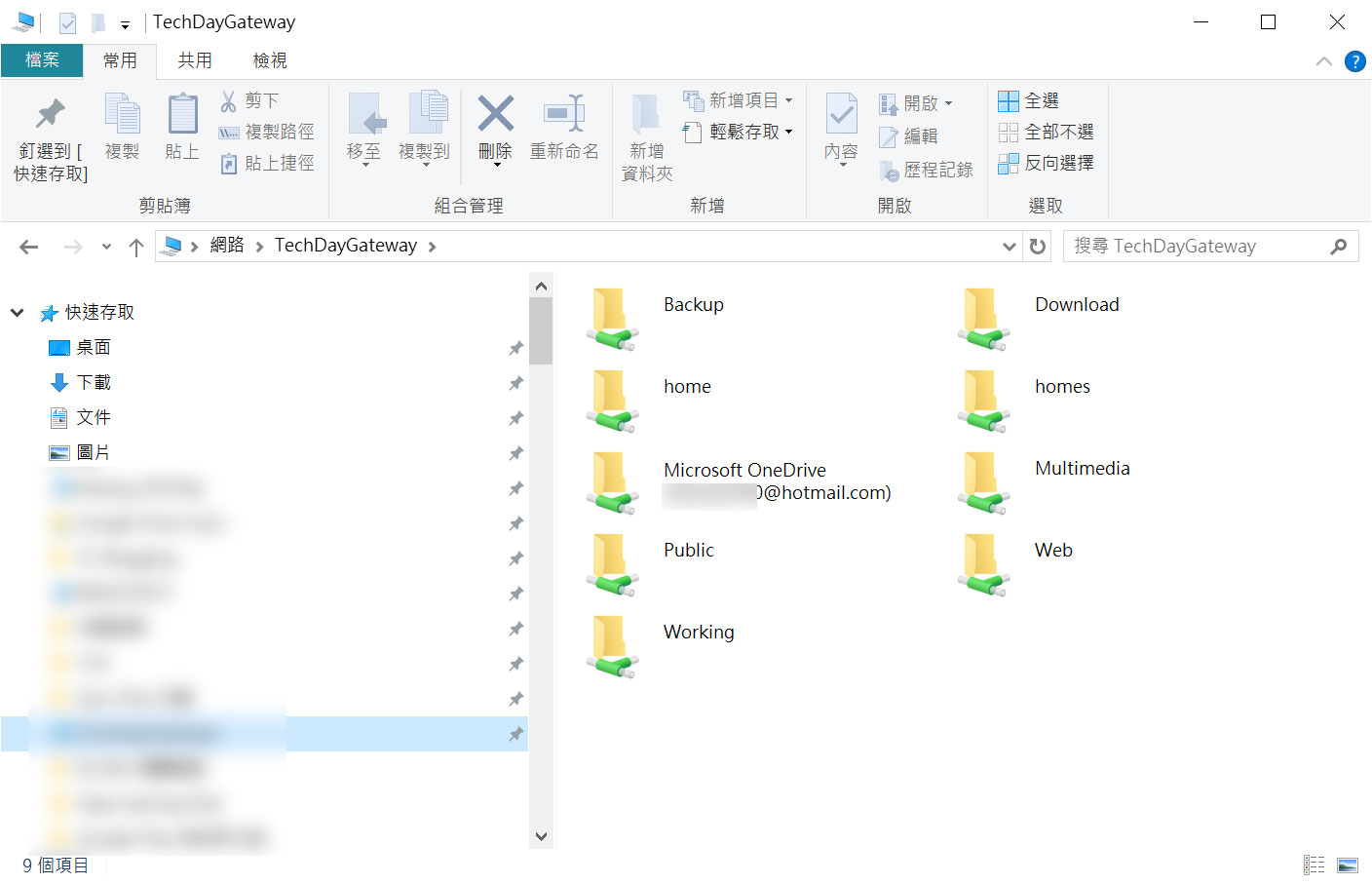Click the Forward navigation arrow
The width and height of the screenshot is (1372, 884).
coord(73,247)
